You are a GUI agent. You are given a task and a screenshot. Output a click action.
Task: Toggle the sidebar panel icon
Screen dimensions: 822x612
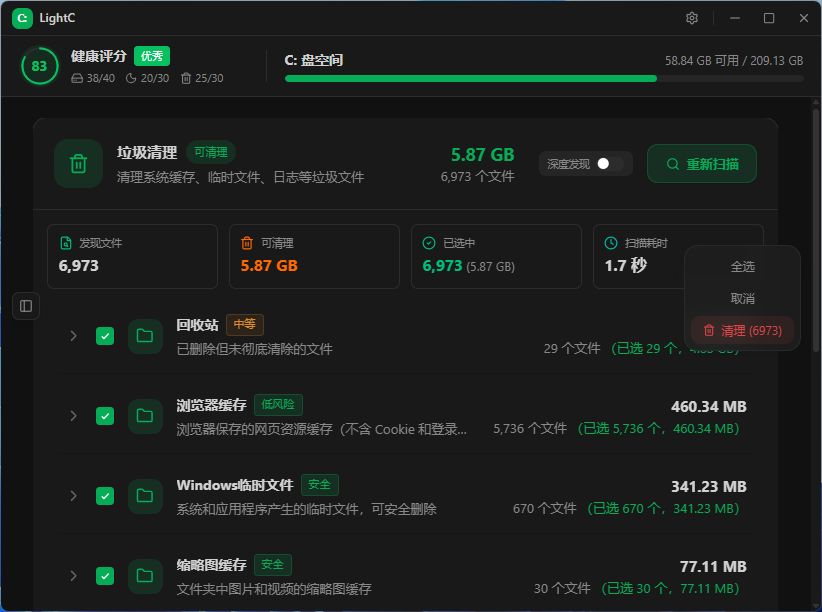pos(26,306)
